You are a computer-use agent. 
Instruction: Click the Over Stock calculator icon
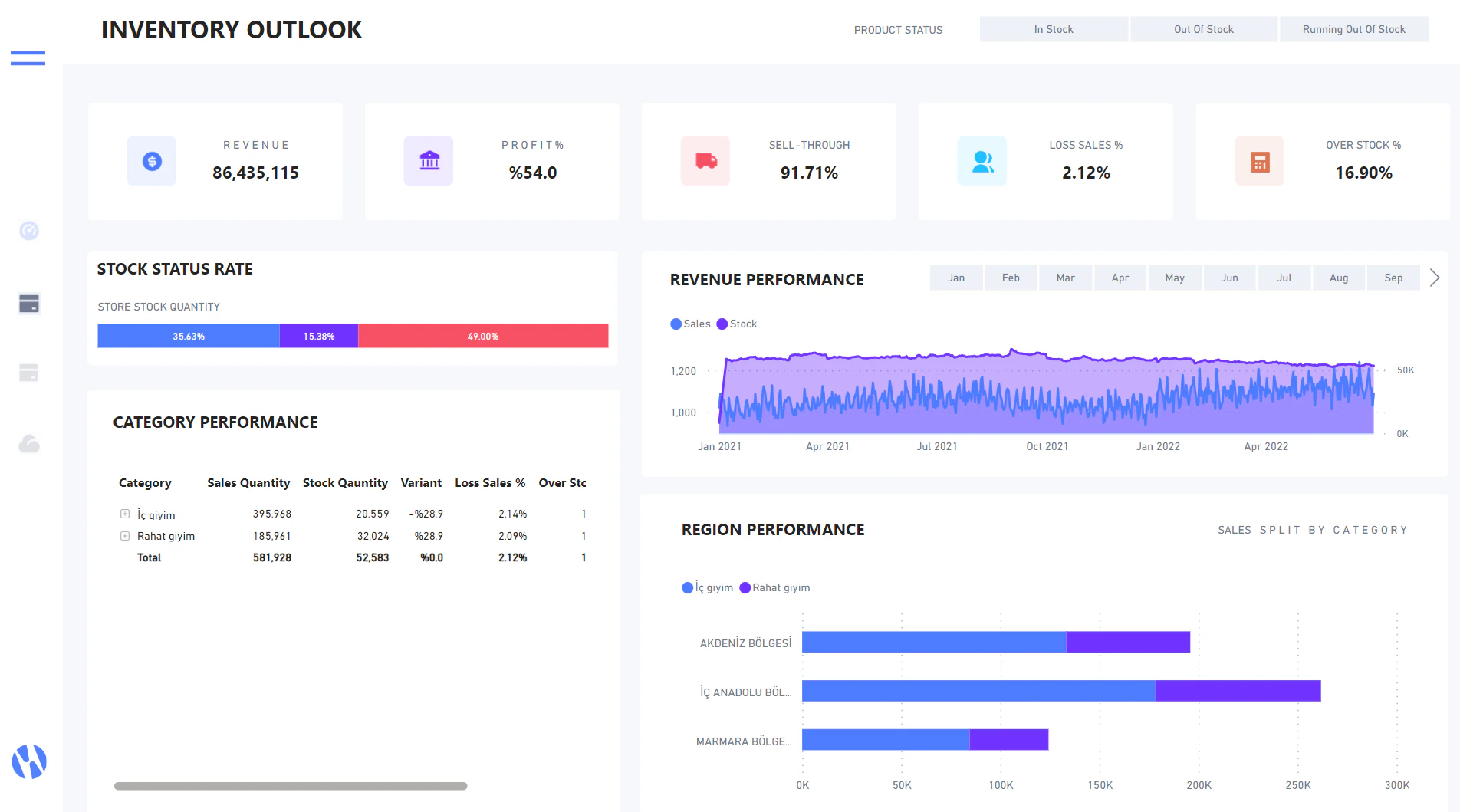(x=1259, y=161)
